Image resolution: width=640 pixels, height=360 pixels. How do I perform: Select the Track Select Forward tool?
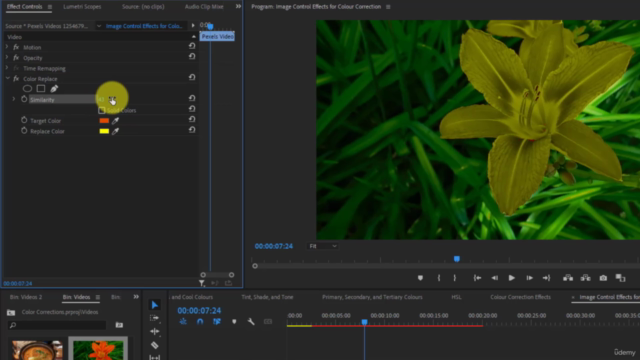[x=155, y=318]
